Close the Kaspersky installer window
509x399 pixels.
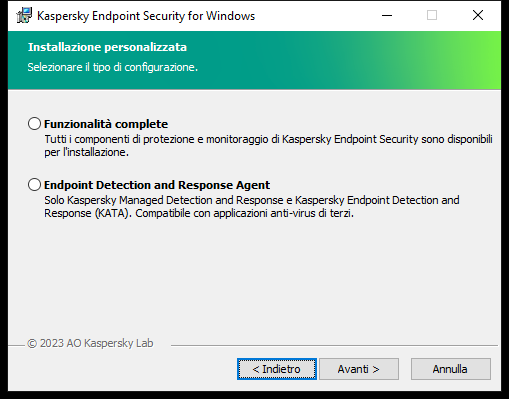[x=478, y=15]
